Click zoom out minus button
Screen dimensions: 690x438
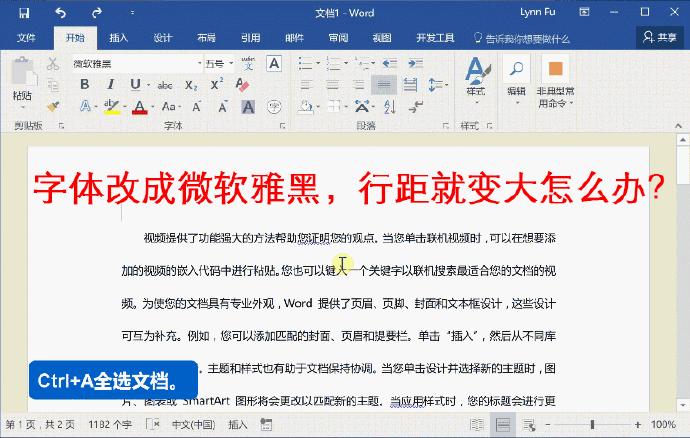coord(548,425)
